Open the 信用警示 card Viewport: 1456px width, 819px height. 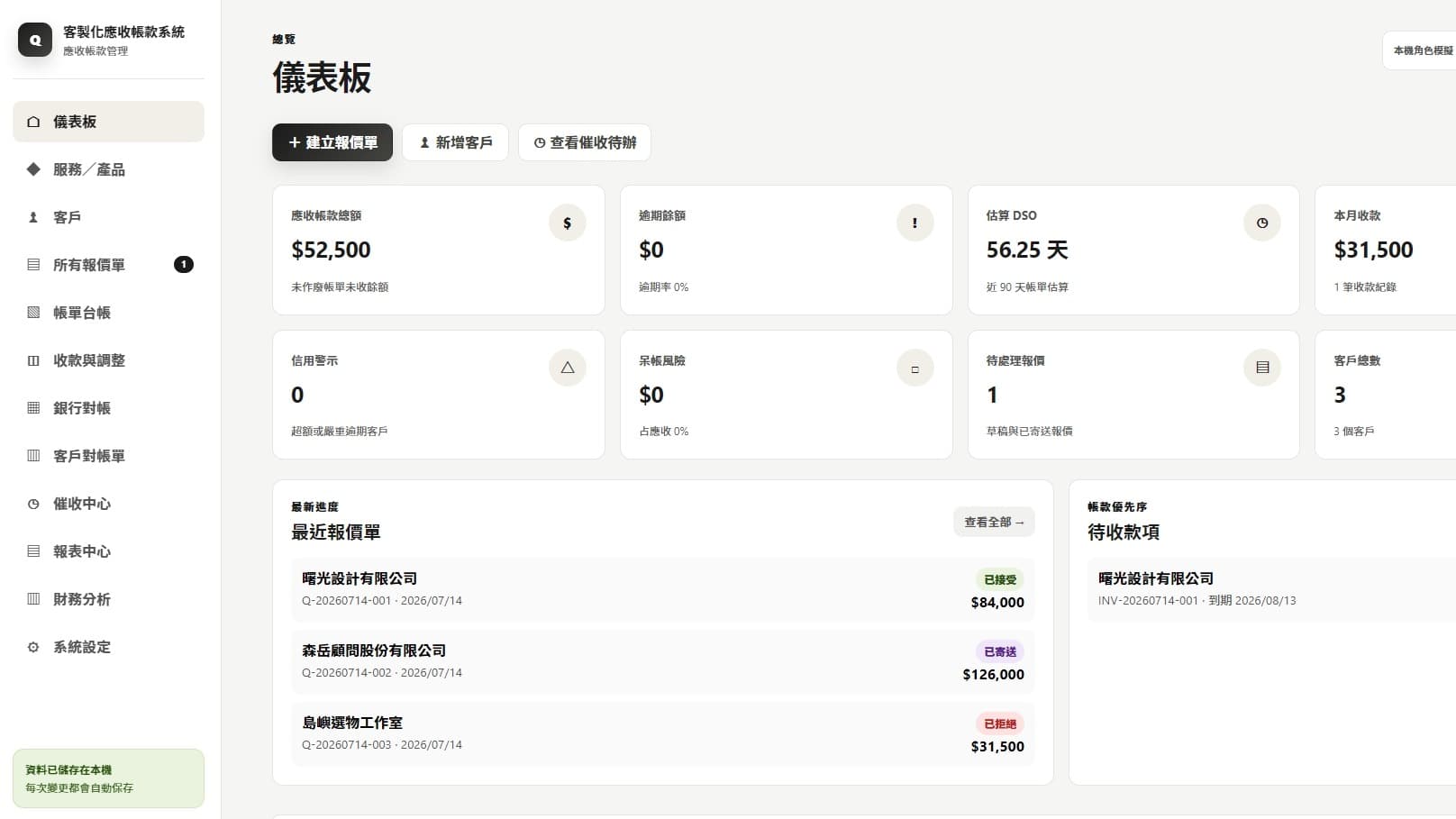tap(439, 395)
